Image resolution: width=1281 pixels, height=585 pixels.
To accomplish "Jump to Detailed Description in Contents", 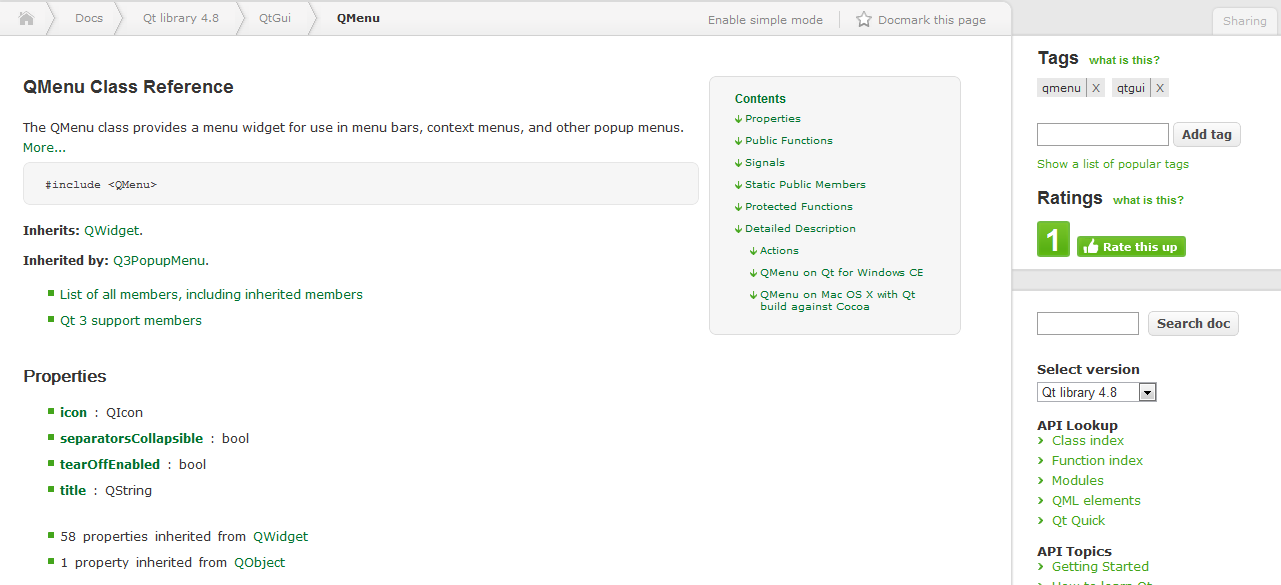I will click(800, 229).
